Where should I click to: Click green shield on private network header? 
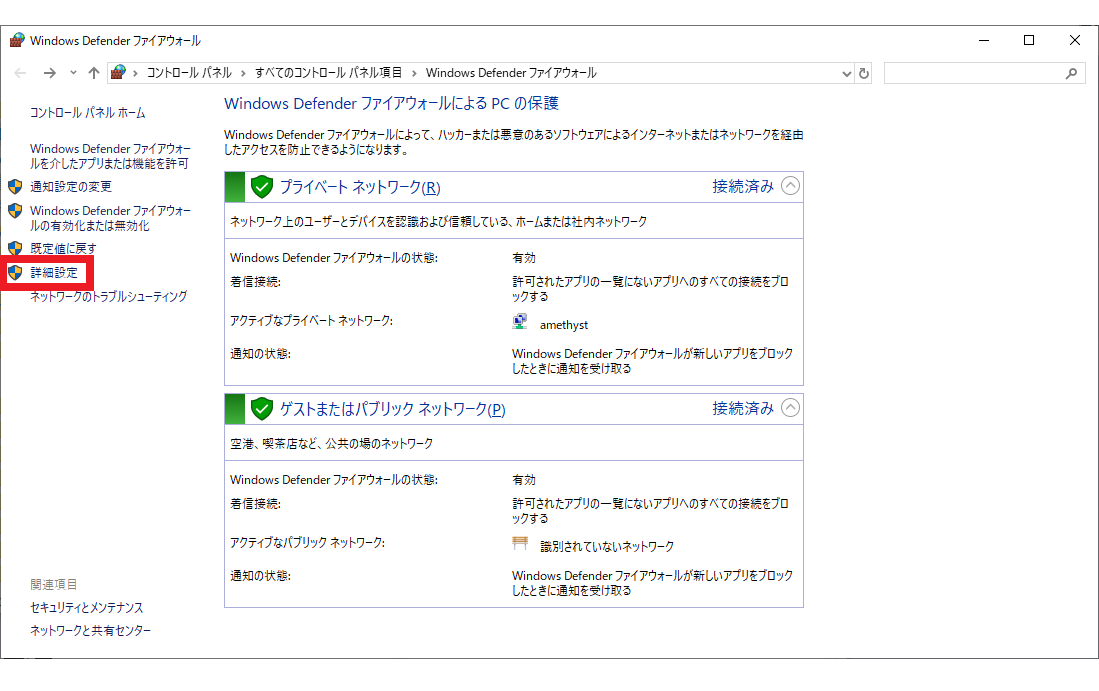262,187
